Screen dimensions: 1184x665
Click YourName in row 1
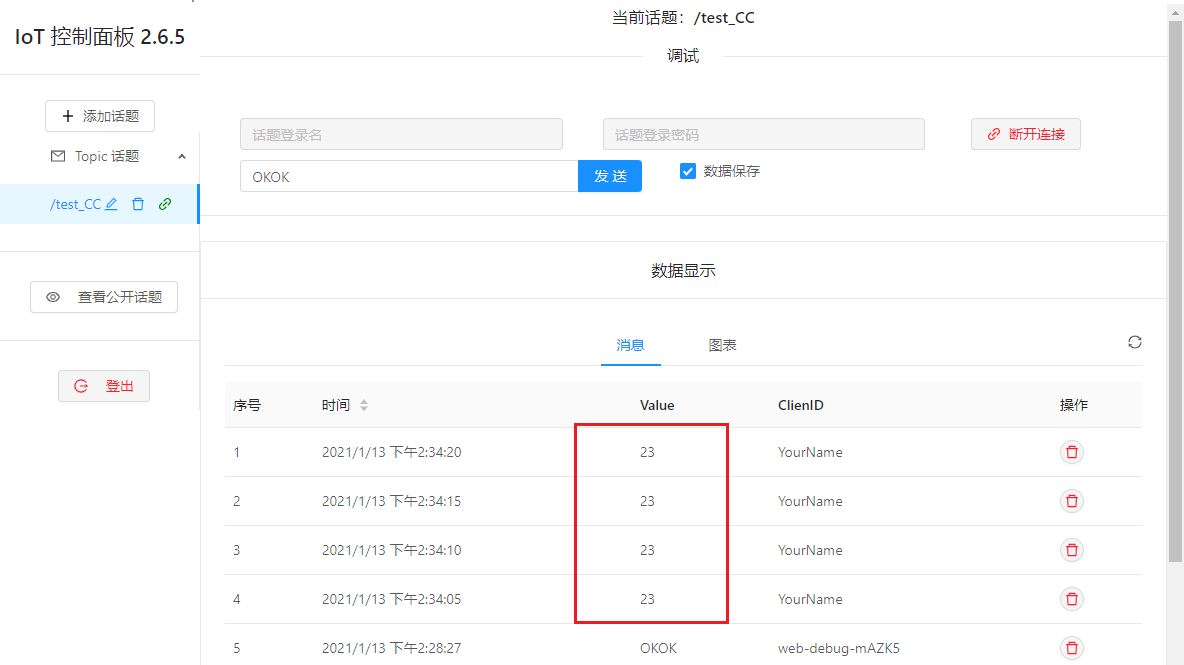pos(809,452)
